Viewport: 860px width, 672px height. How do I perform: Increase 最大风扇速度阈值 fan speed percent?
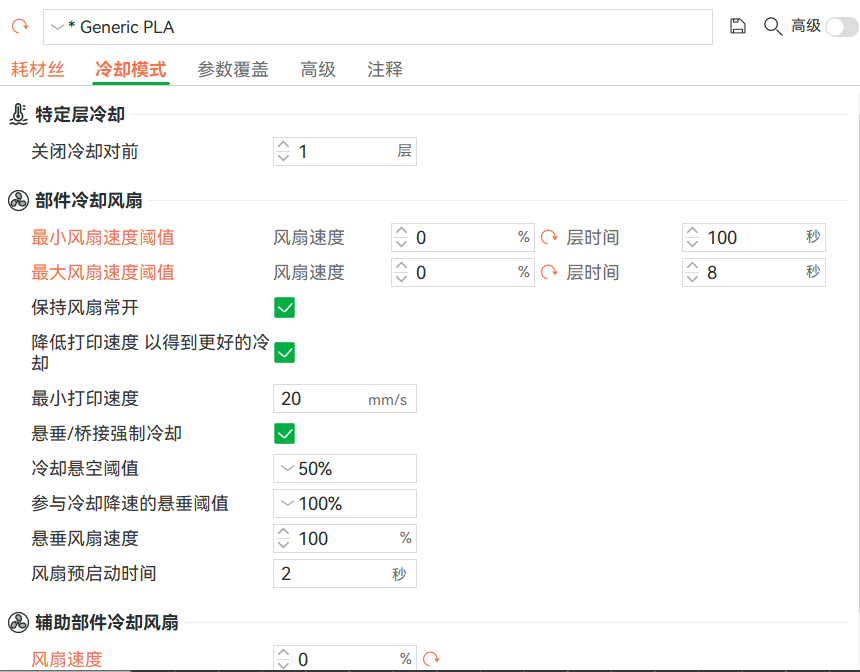click(x=401, y=266)
